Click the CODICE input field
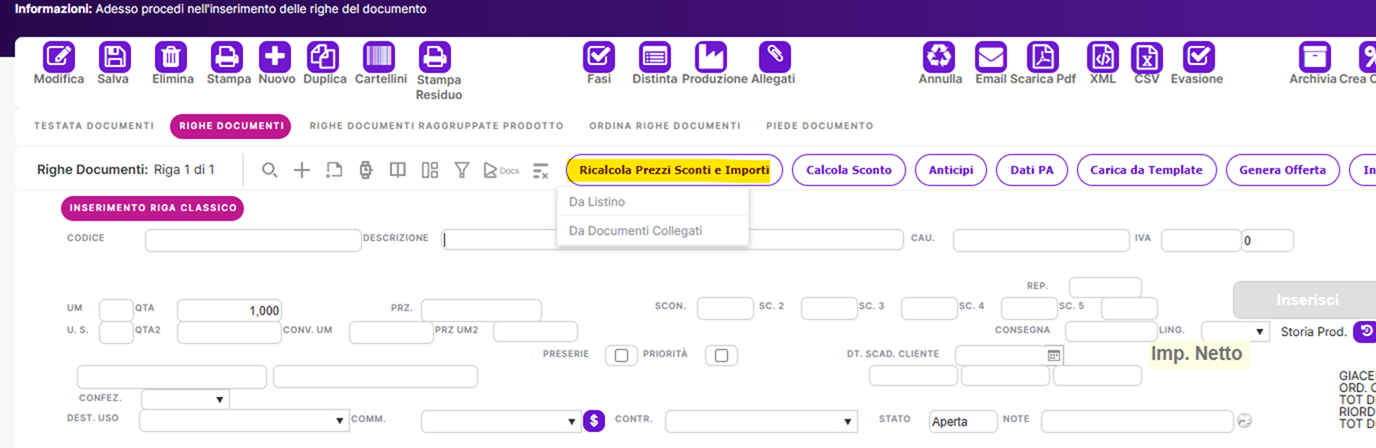 pos(252,240)
